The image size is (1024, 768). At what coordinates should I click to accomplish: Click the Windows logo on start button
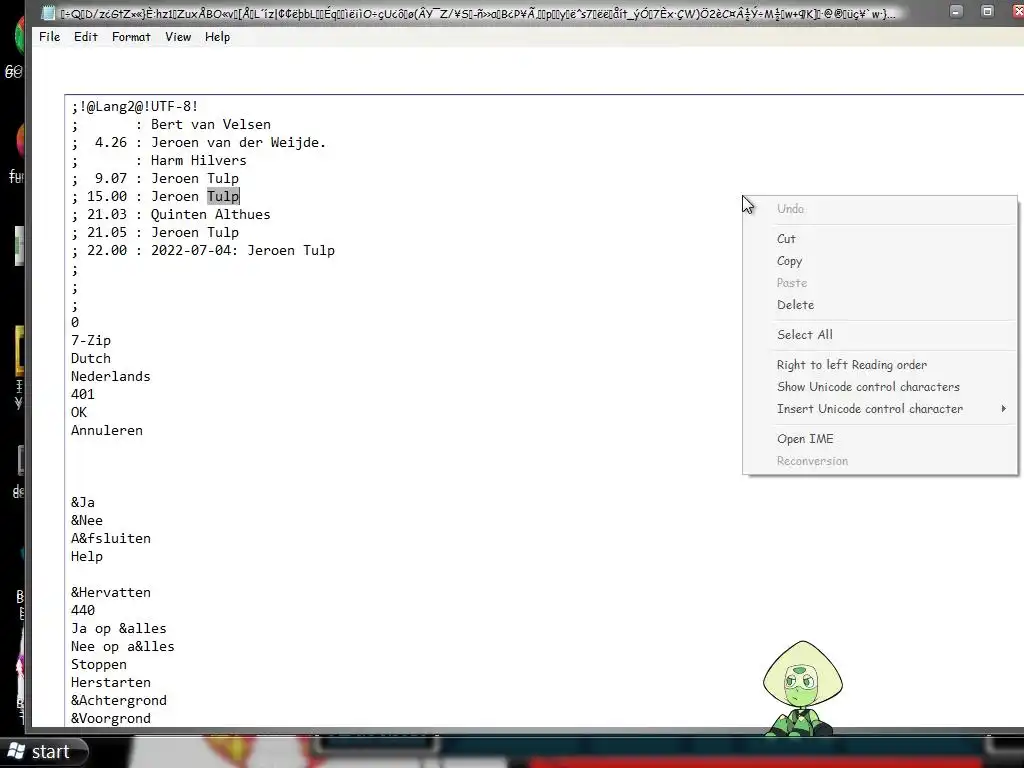[x=16, y=752]
